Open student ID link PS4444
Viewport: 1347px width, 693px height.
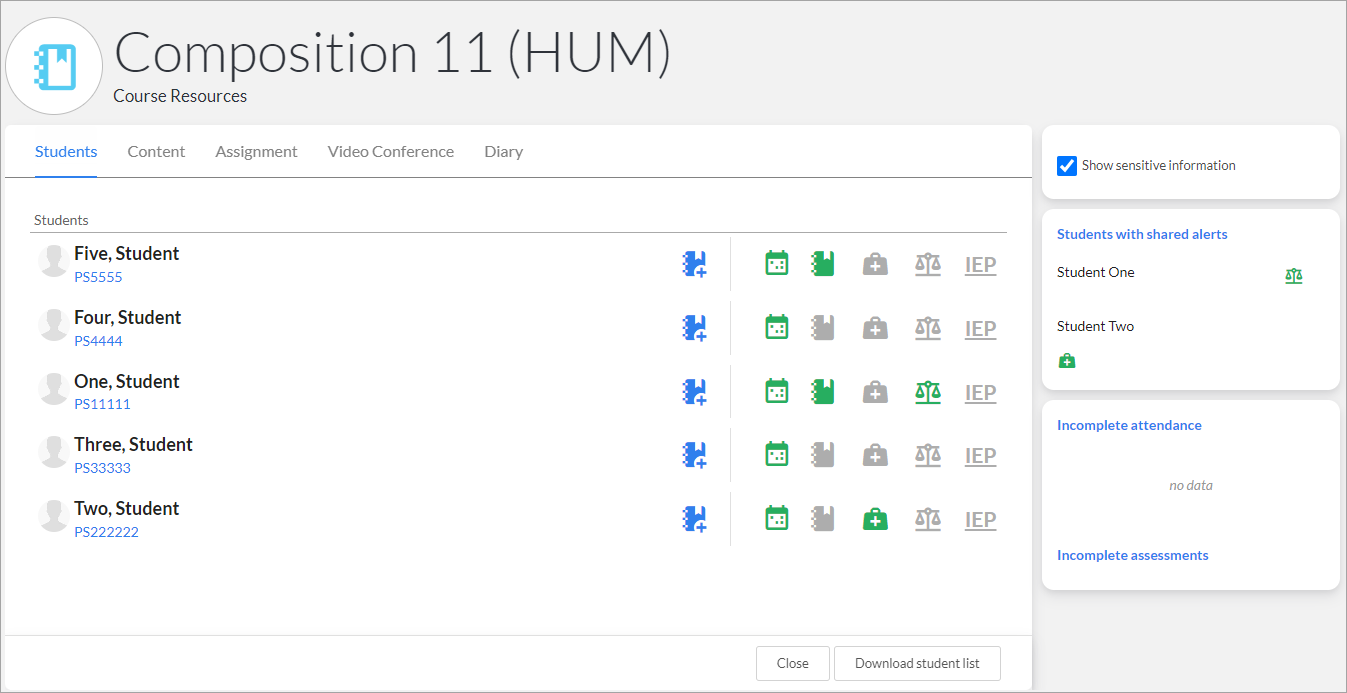(x=98, y=341)
